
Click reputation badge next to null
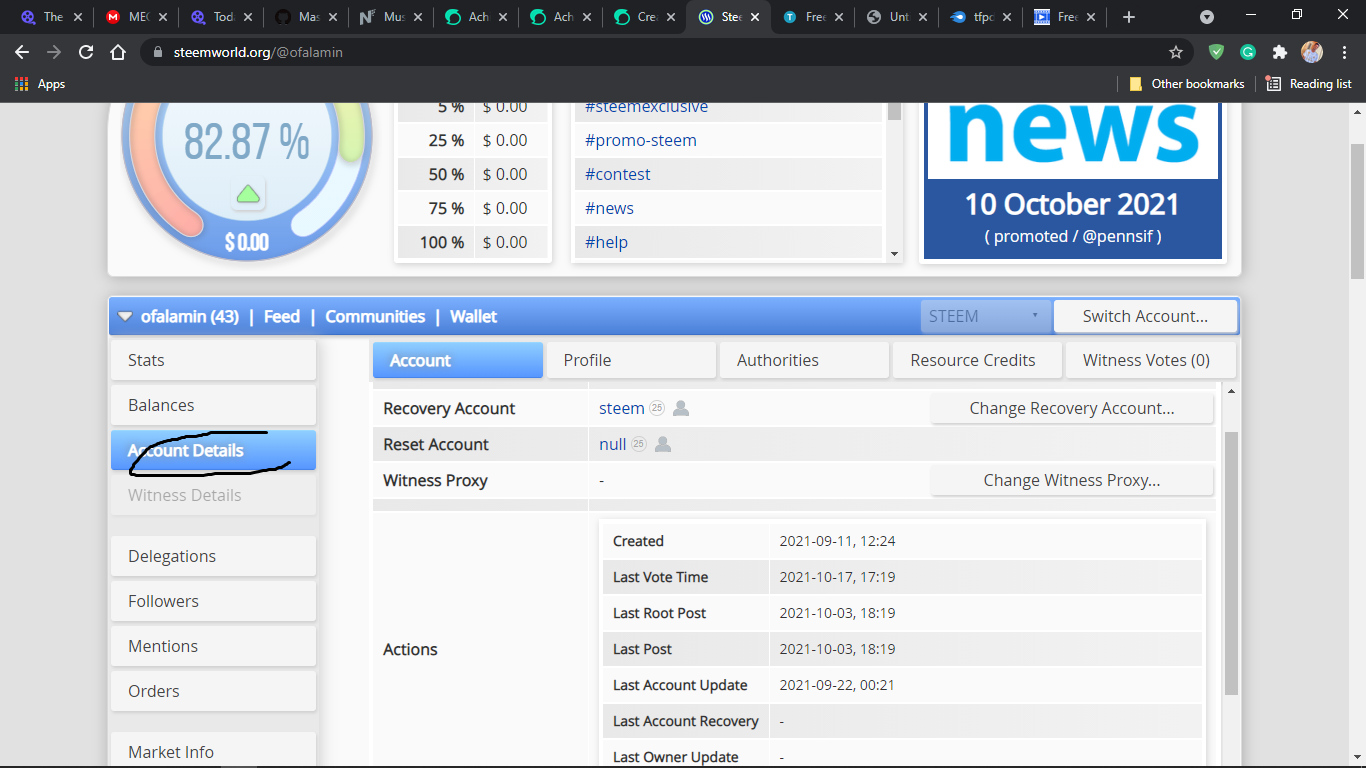pos(639,444)
